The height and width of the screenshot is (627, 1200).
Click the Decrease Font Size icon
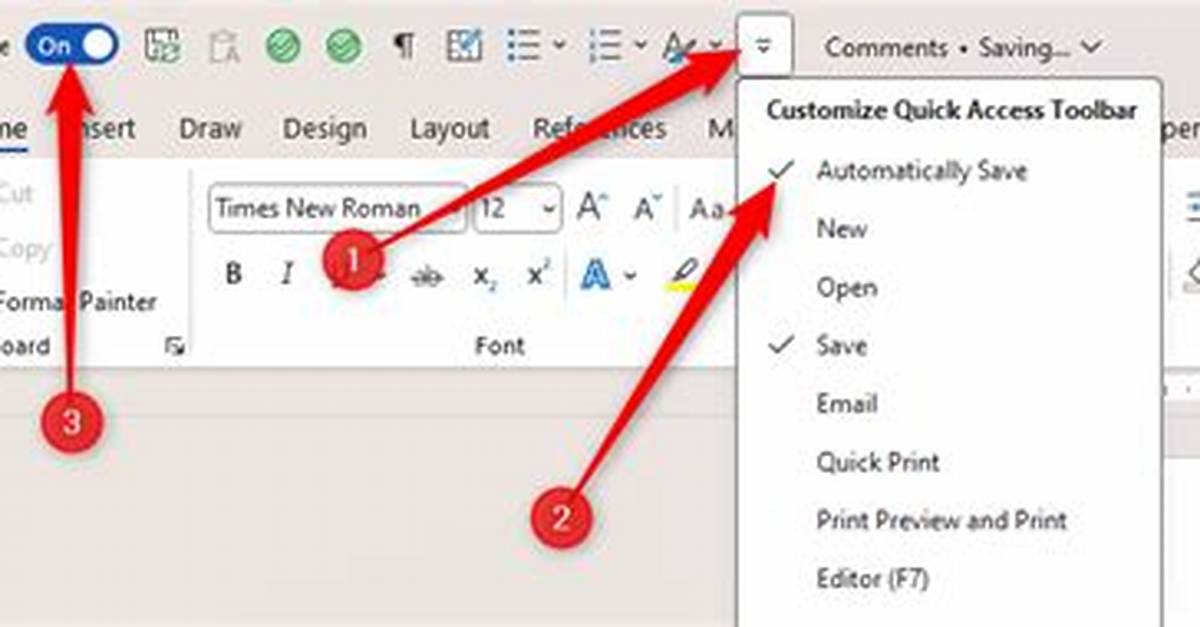pyautogui.click(x=649, y=208)
